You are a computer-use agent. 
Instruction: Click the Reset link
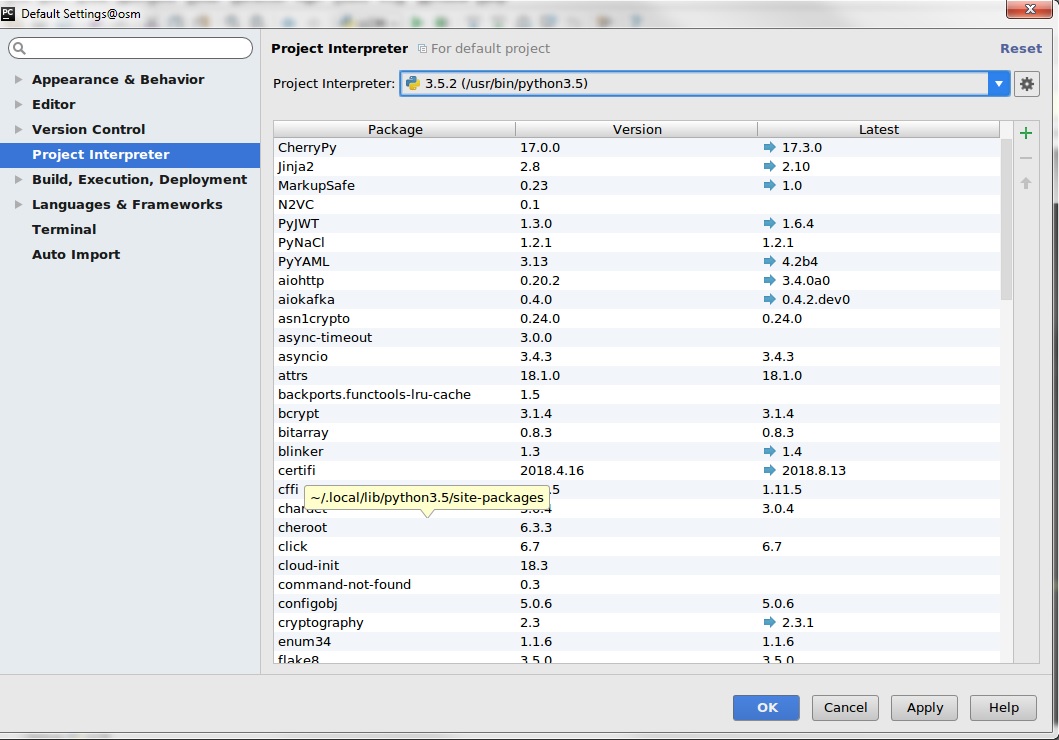[x=1020, y=49]
